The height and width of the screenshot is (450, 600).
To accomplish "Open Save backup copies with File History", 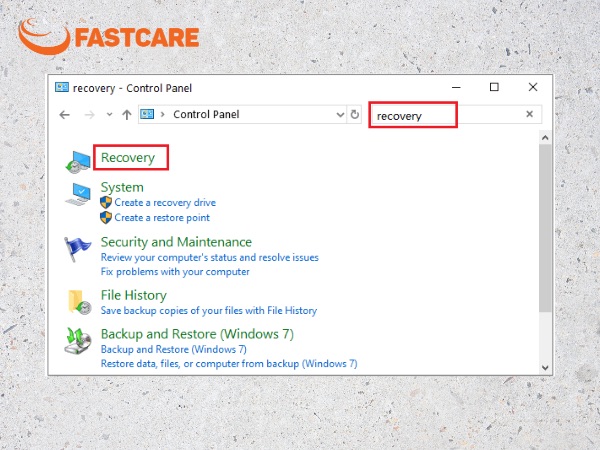I will (209, 310).
